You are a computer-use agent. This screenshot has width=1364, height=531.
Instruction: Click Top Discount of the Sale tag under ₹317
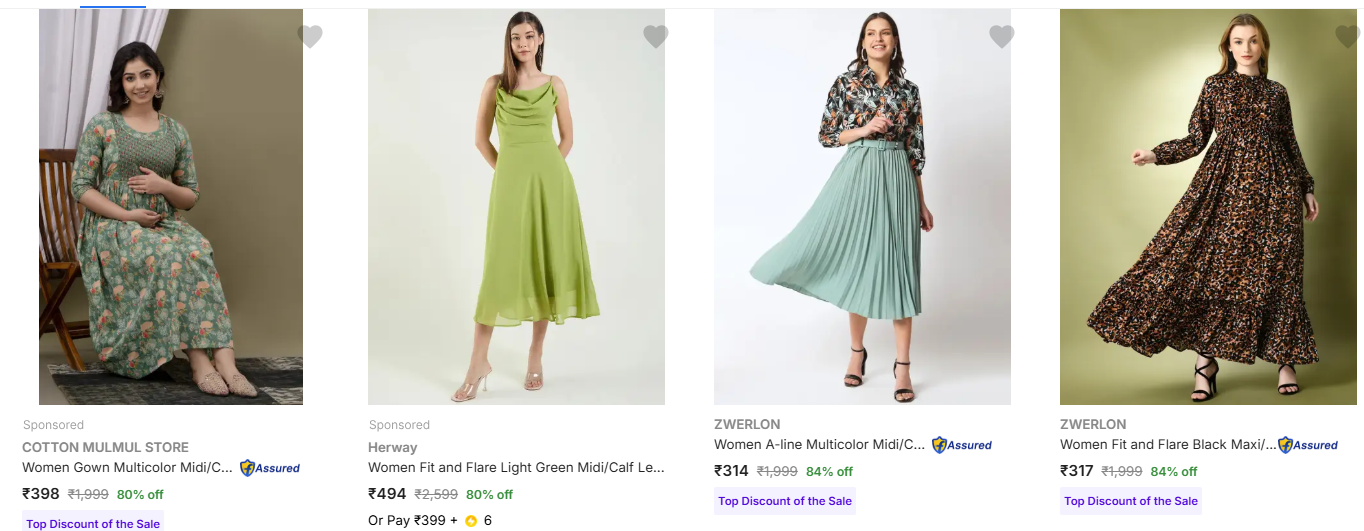(1130, 501)
